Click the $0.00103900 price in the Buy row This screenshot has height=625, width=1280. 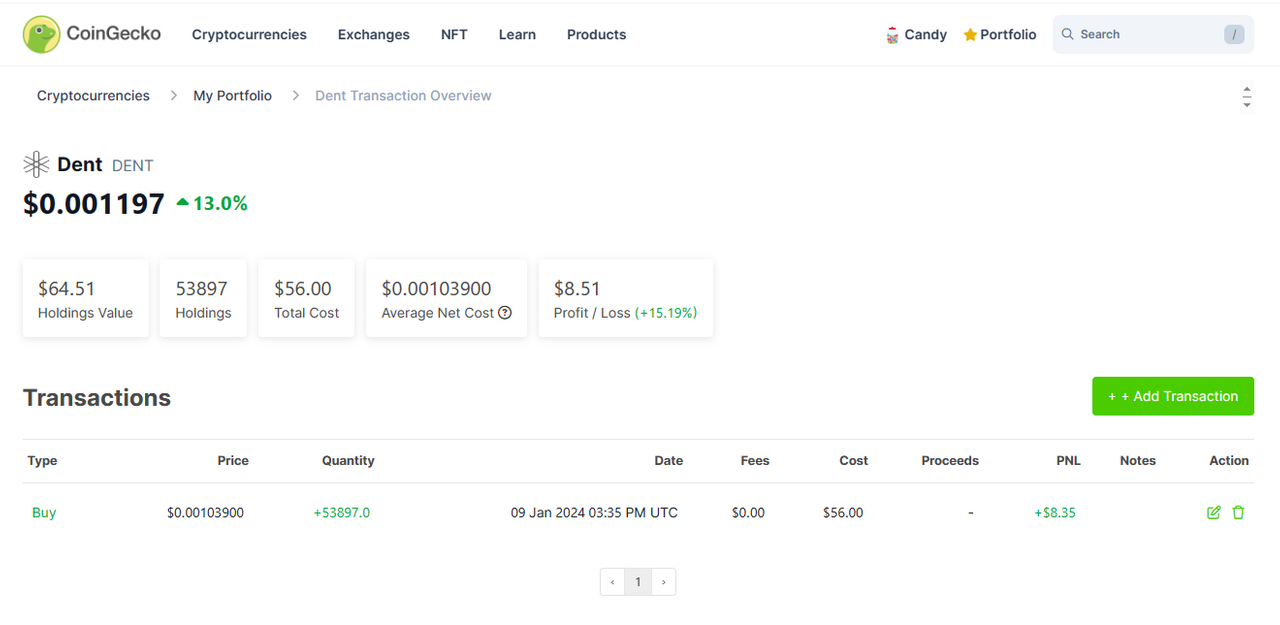(x=205, y=513)
